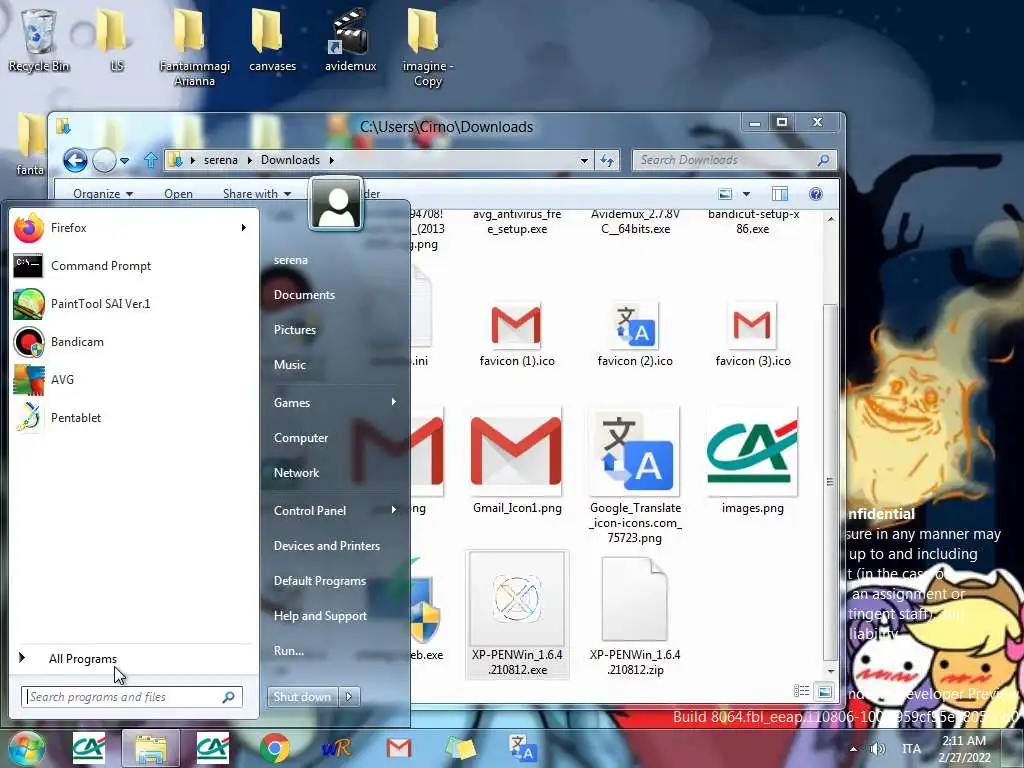Switch to details view icon
Screen dimensions: 1024x768
801,690
